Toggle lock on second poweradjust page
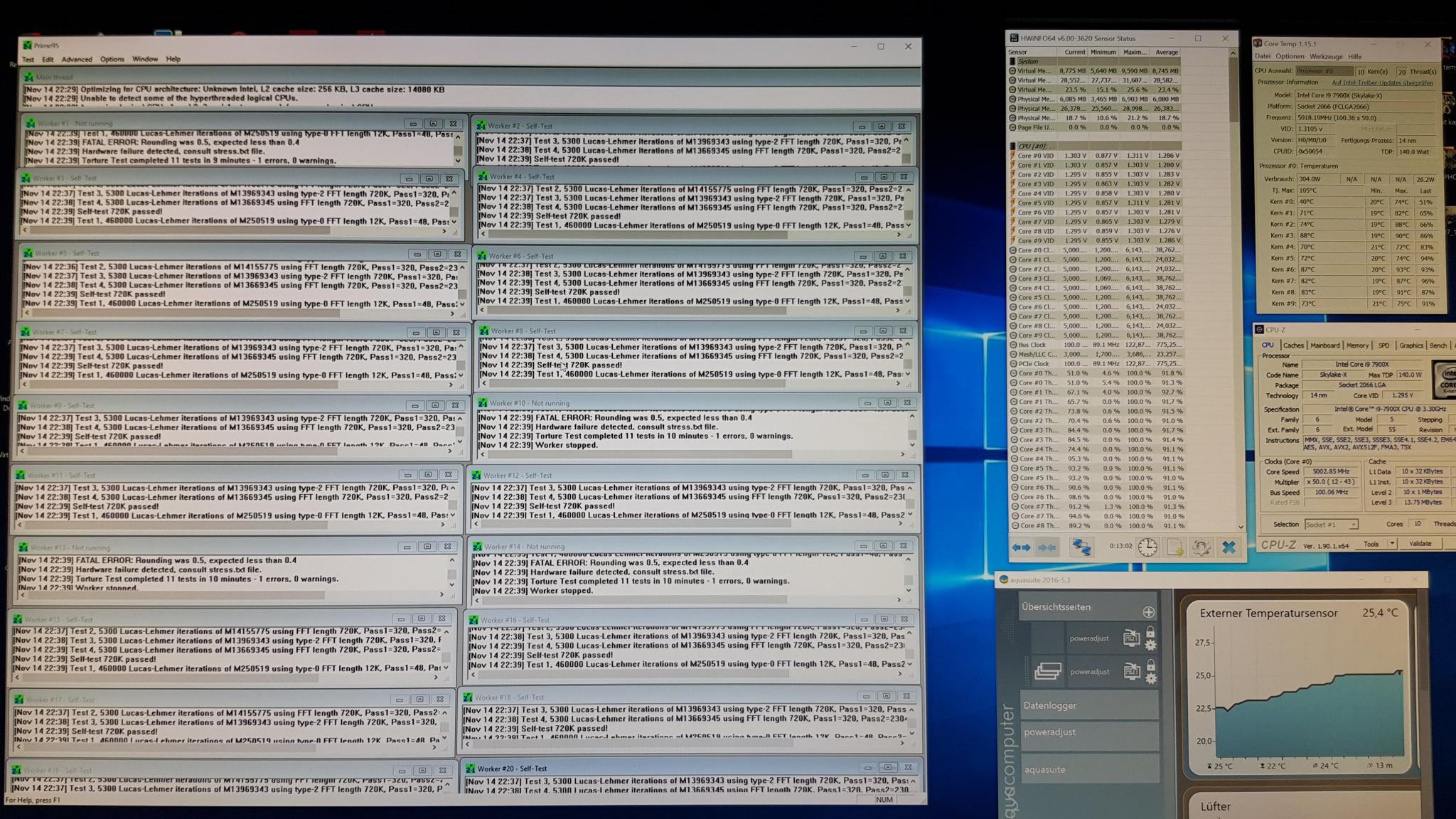 [1150, 665]
